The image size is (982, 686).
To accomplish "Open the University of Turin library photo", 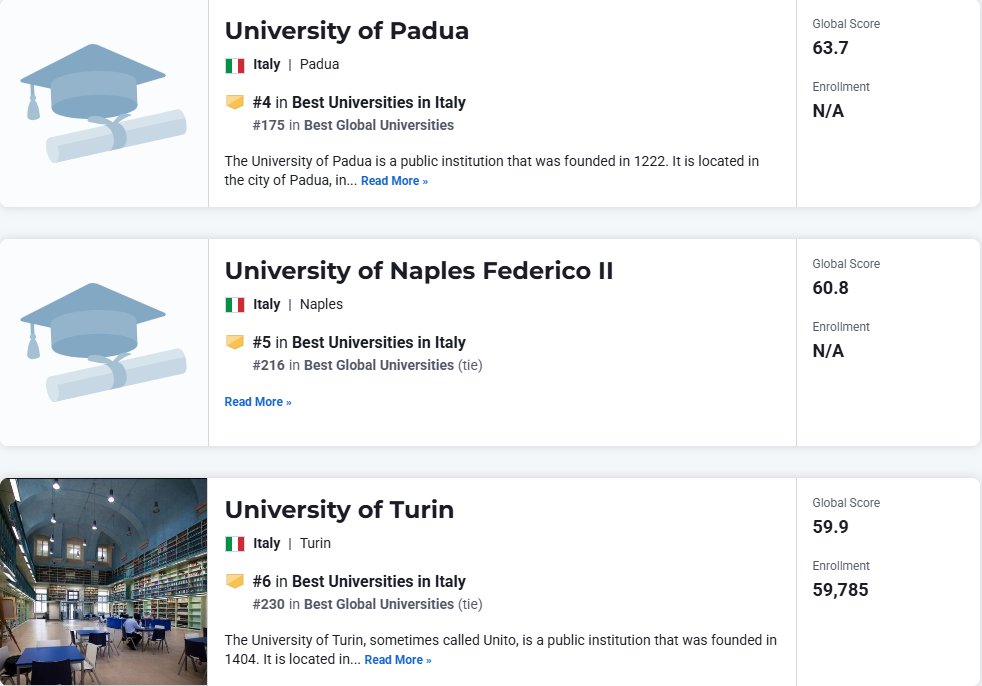I will (103, 581).
